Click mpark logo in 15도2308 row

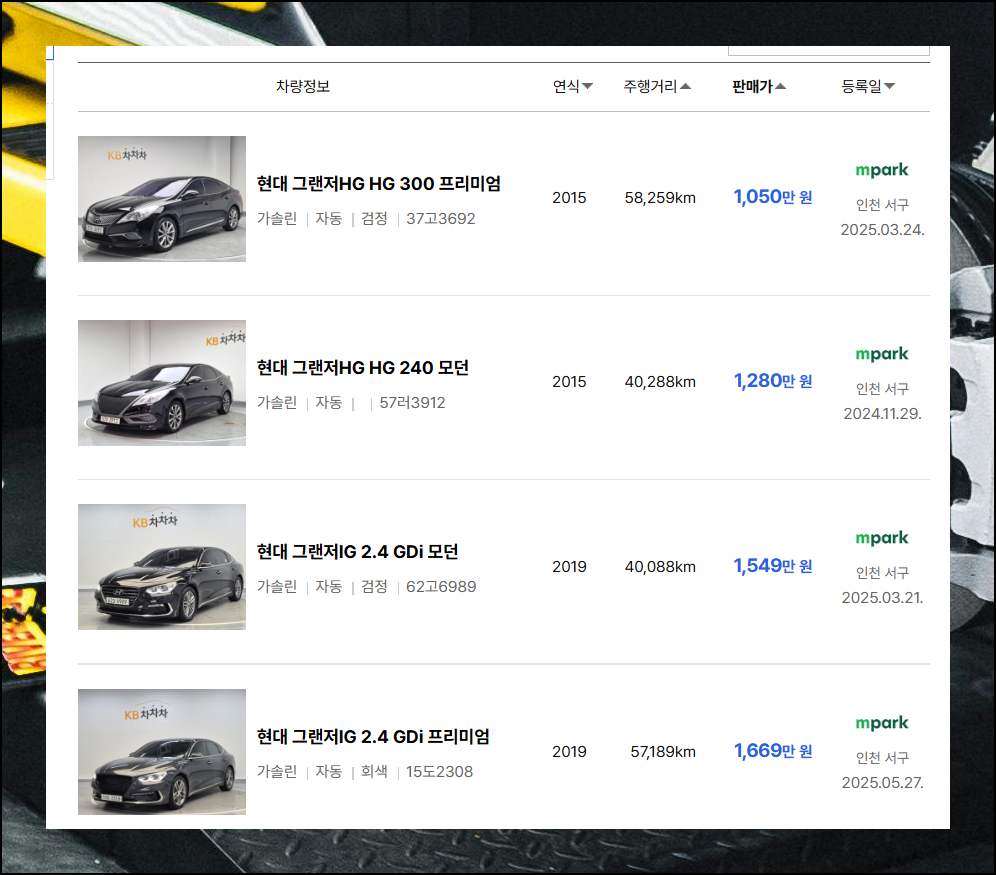pyautogui.click(x=882, y=723)
